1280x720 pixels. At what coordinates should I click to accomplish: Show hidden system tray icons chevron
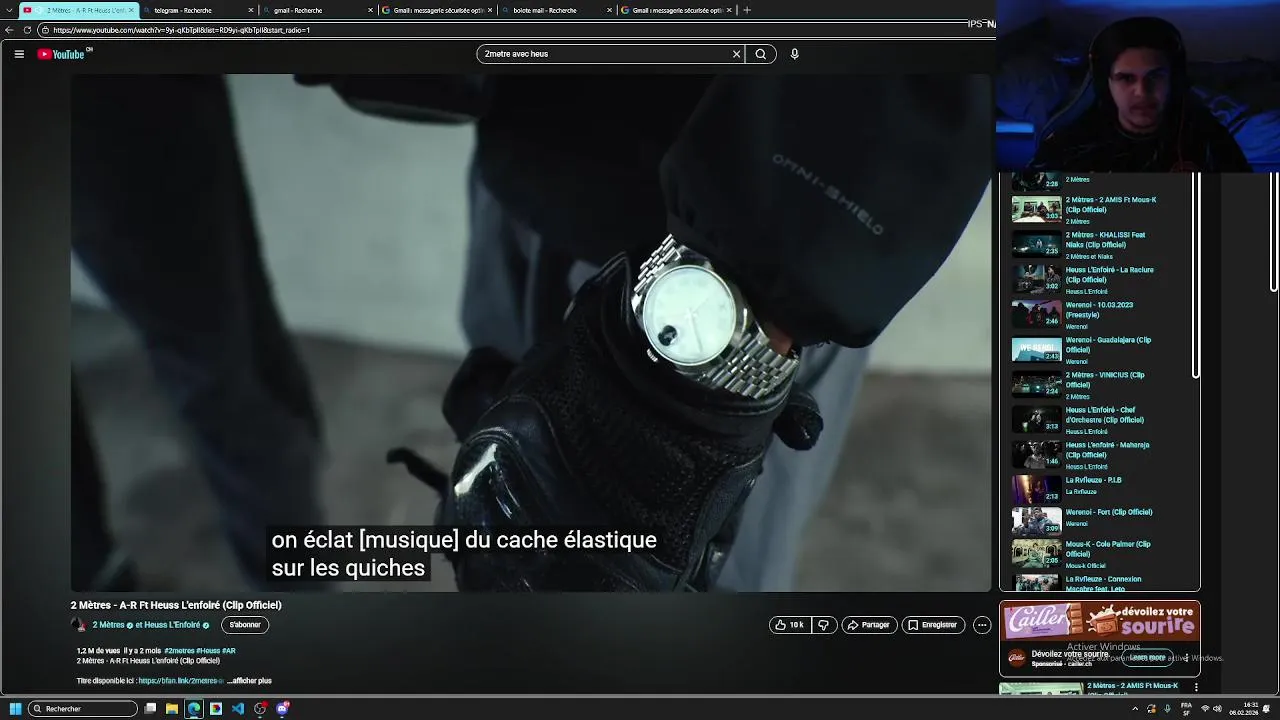(x=1135, y=709)
